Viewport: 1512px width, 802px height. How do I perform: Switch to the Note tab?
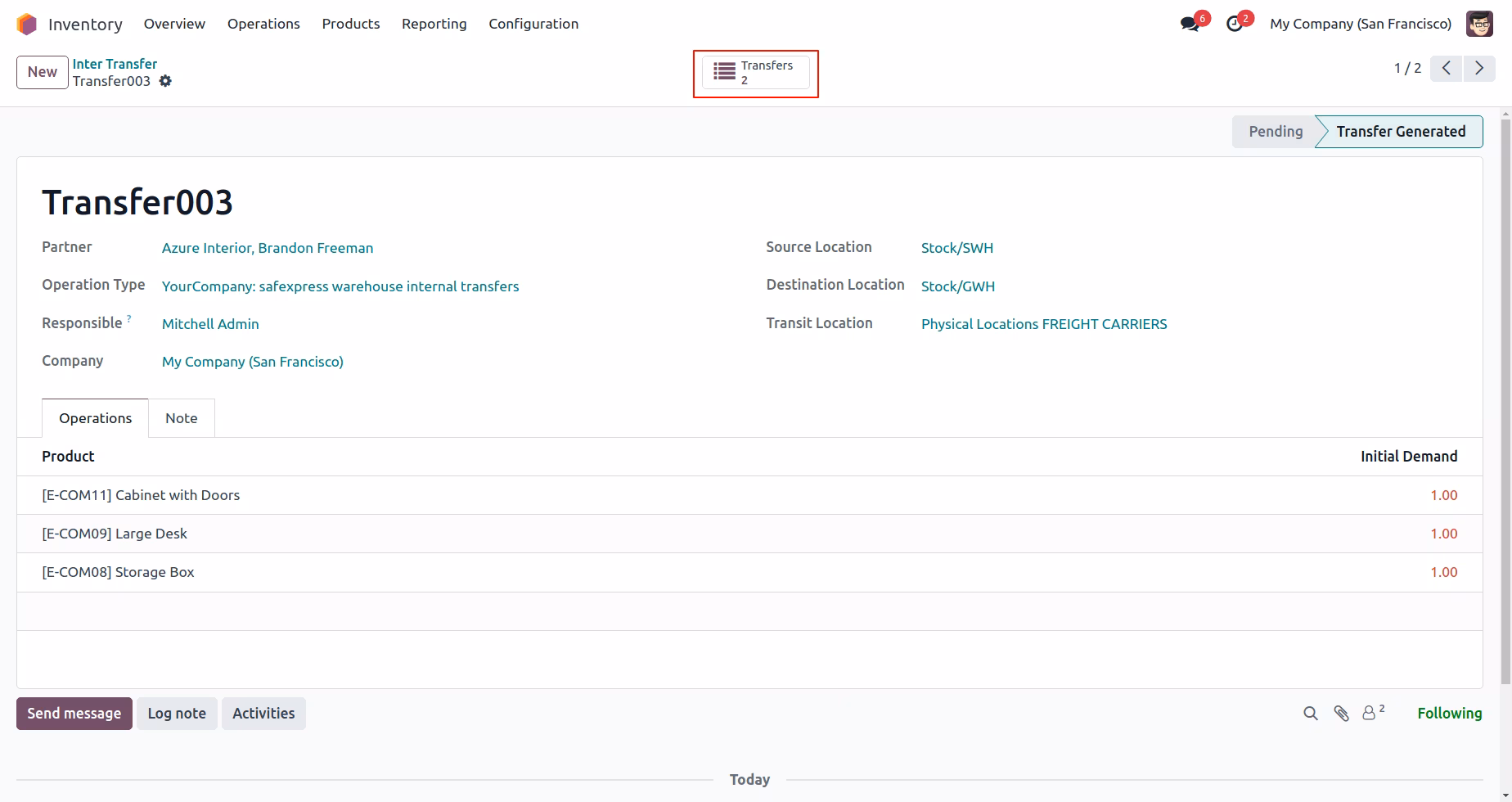coord(182,418)
